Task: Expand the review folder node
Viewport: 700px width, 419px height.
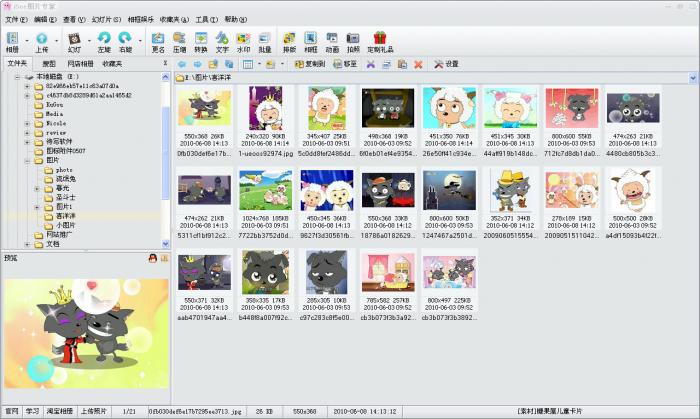Action: point(27,133)
